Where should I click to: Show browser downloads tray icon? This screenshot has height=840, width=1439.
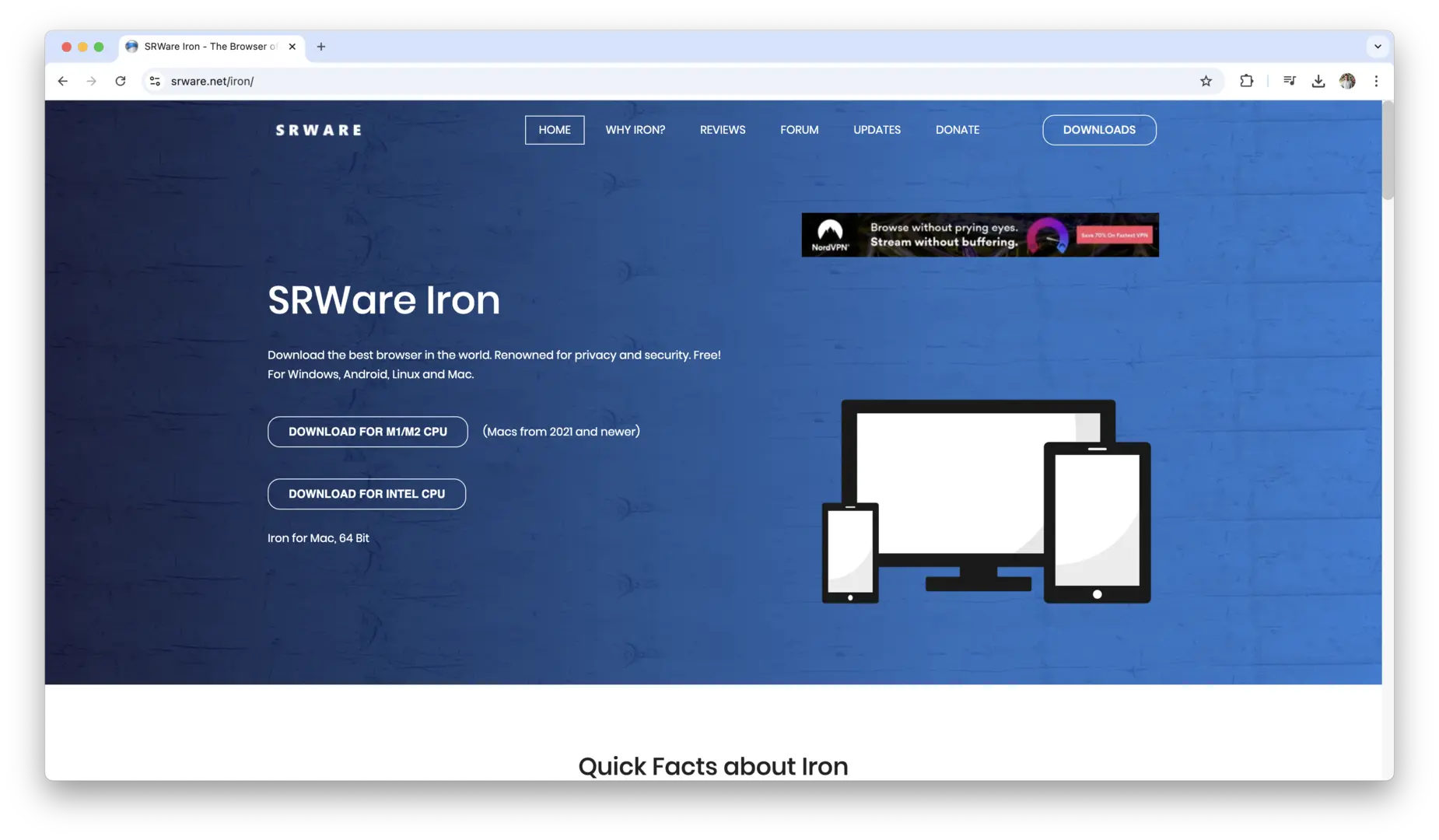(1318, 81)
